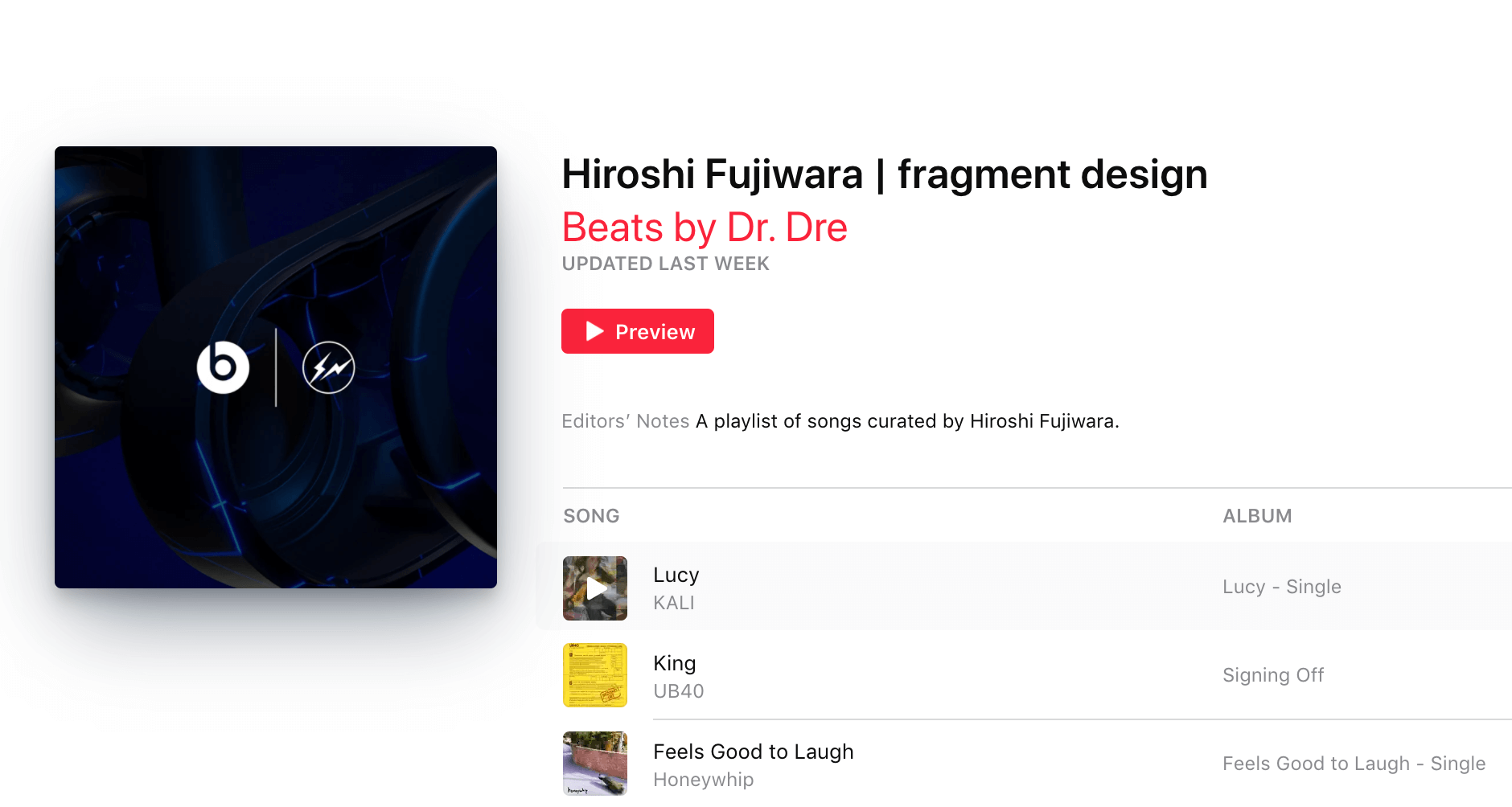The width and height of the screenshot is (1512, 807).
Task: Open the artist UB40
Action: point(679,691)
